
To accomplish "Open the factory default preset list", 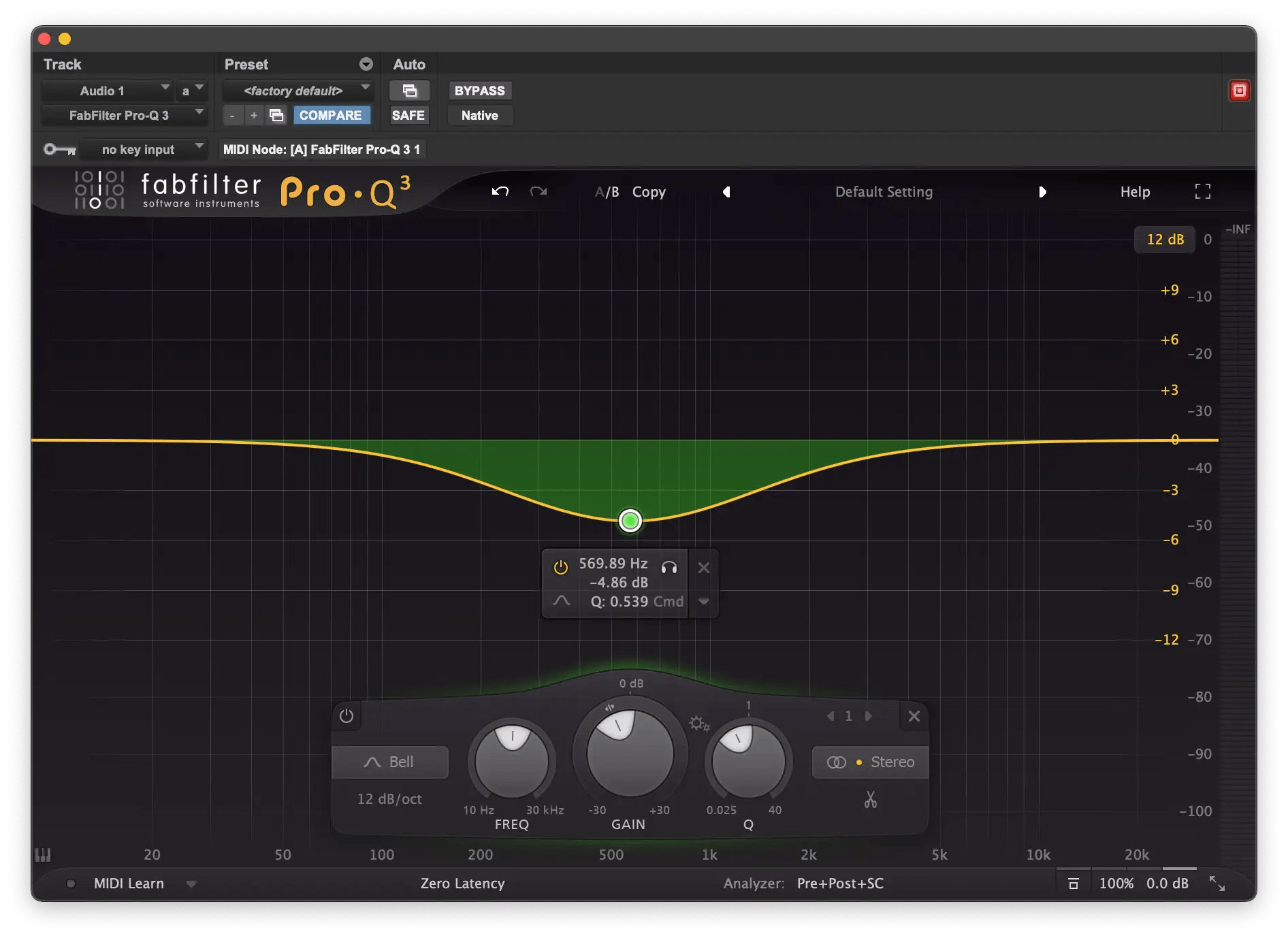I will [x=297, y=91].
